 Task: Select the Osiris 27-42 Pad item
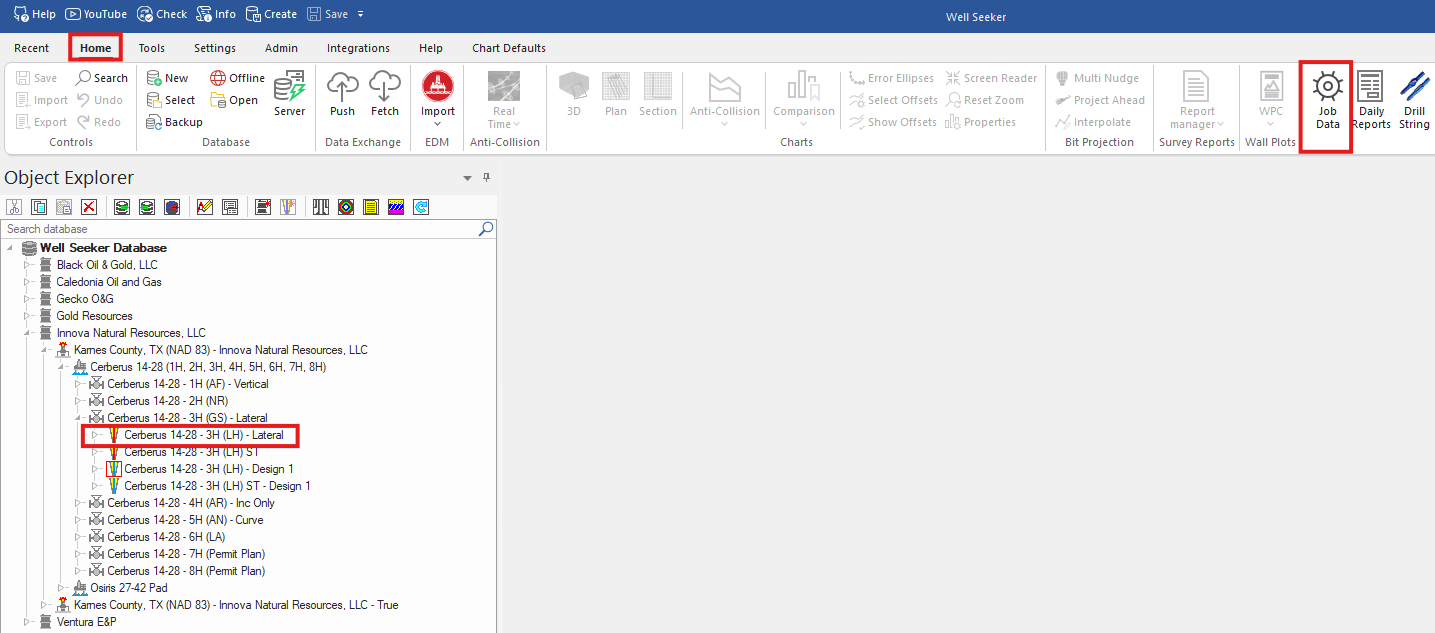[129, 588]
